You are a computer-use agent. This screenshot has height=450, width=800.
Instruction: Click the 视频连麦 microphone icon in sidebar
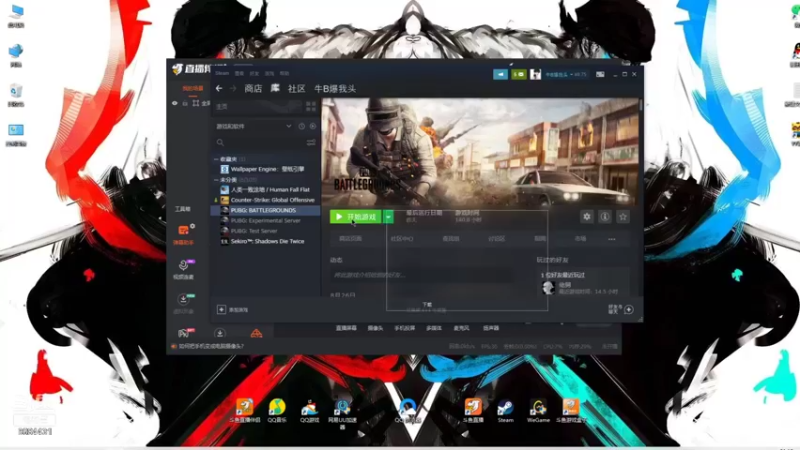click(184, 265)
